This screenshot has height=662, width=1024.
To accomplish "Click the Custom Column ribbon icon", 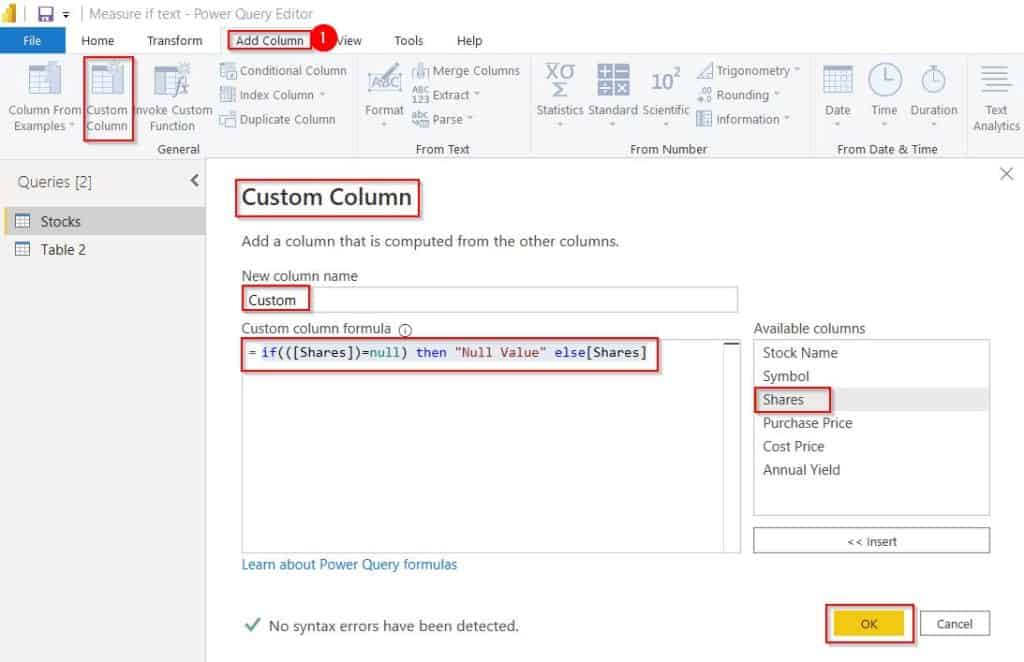I will pos(108,80).
